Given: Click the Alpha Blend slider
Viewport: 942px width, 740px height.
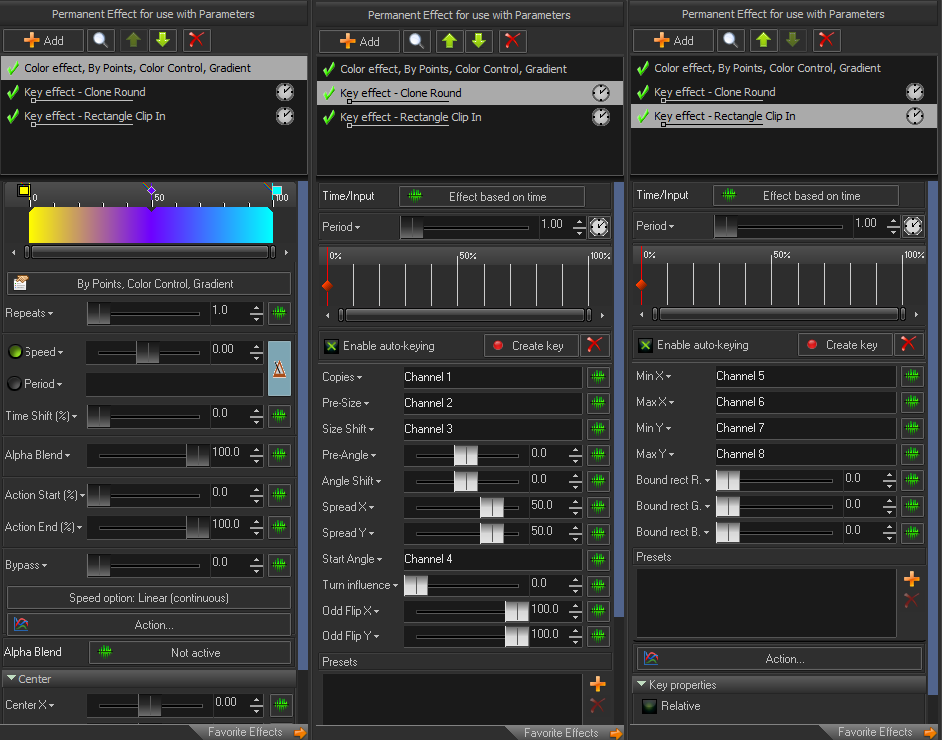Looking at the screenshot, I should pos(148,456).
